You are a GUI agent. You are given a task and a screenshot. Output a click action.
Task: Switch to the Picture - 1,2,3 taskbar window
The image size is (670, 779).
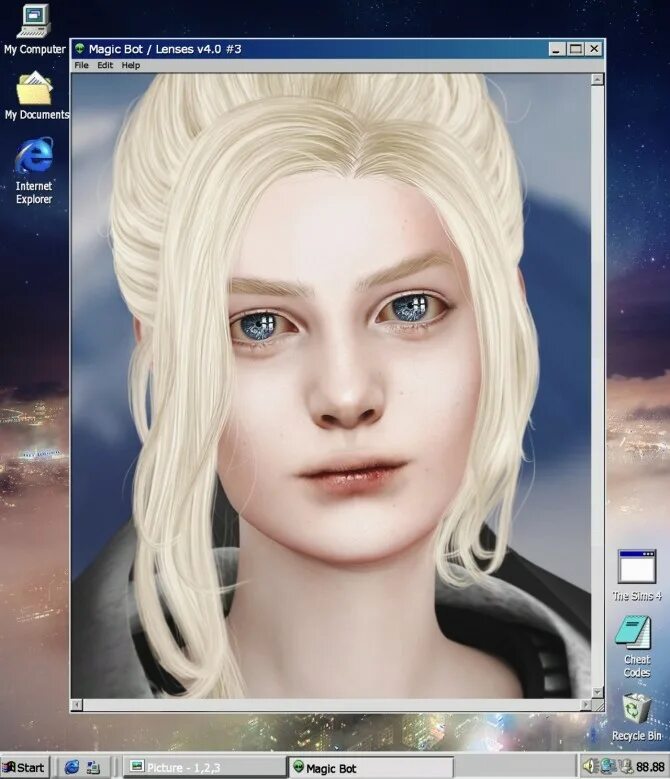tap(204, 768)
